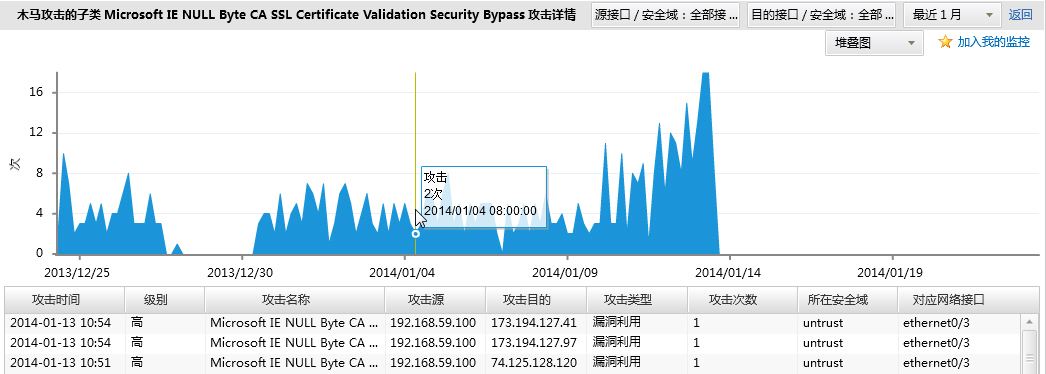Viewport: 1046px width, 374px height.
Task: Click the 攻击次数 column header
Action: tap(742, 300)
